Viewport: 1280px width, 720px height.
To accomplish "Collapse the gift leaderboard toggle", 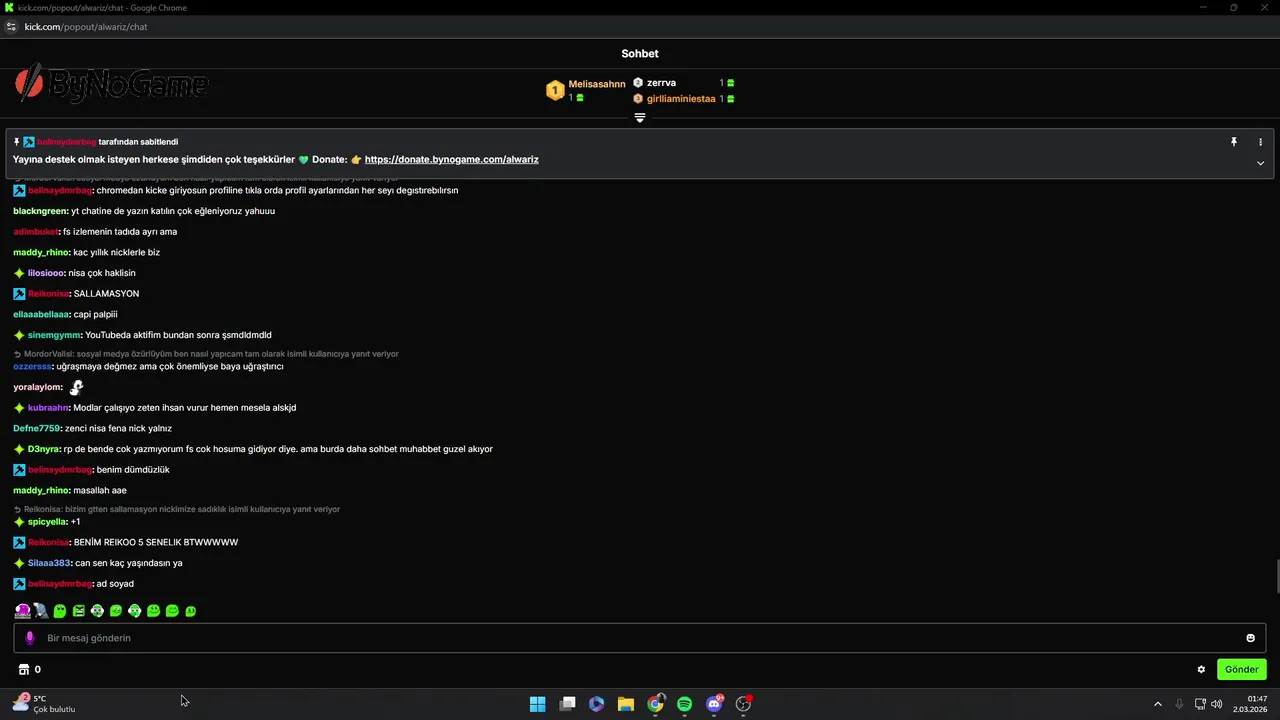I will (x=640, y=117).
